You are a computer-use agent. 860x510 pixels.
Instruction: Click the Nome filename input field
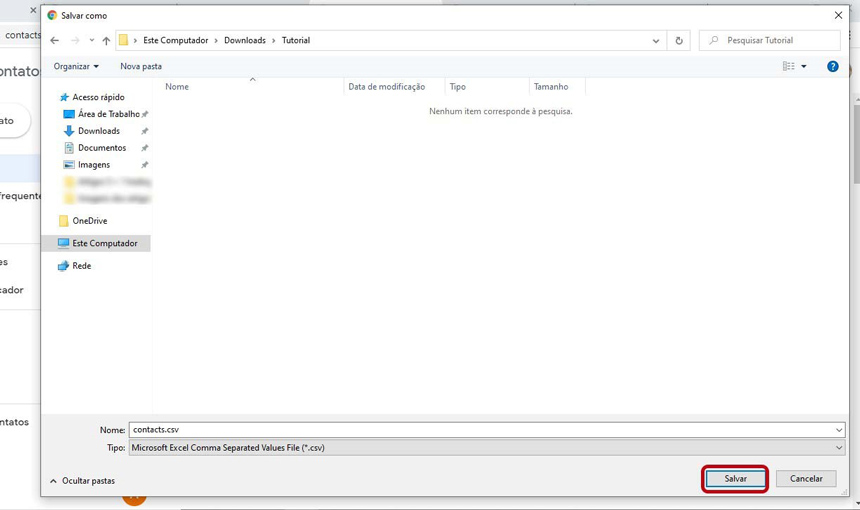click(x=480, y=430)
